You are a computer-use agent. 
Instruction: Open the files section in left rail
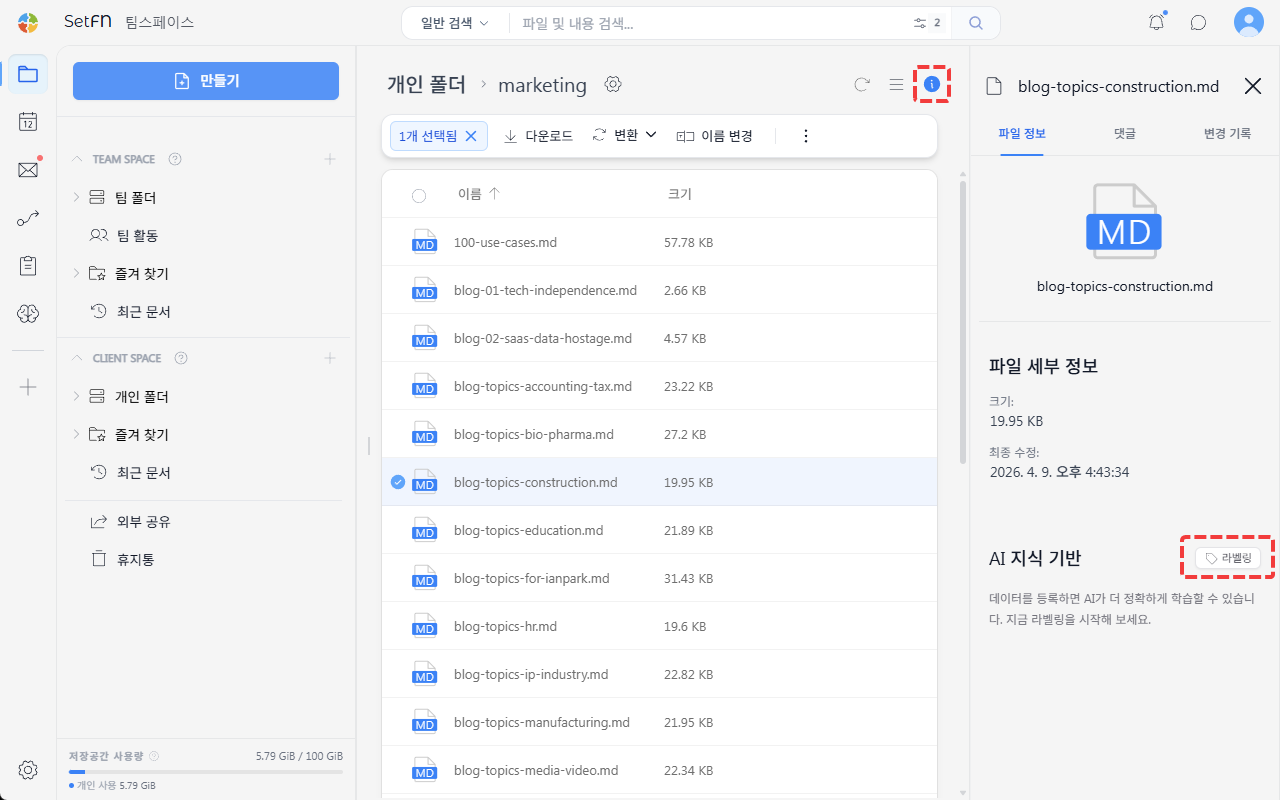coord(28,74)
